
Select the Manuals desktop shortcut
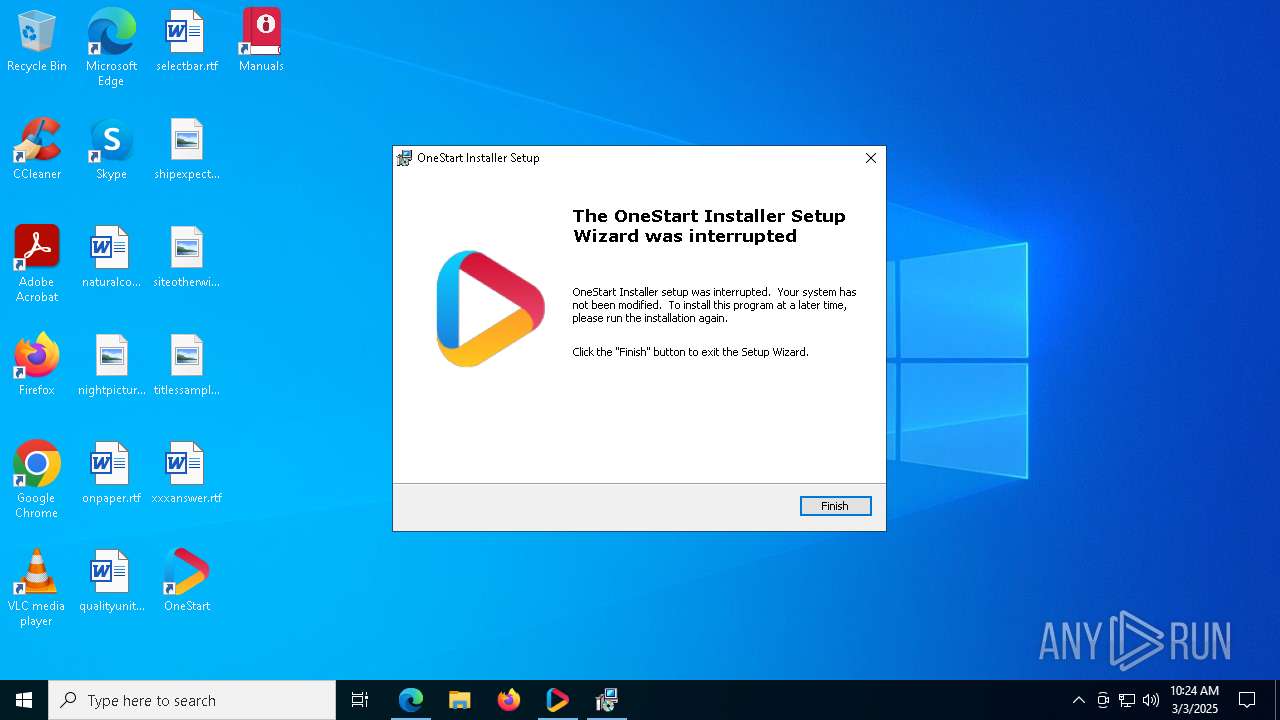(x=261, y=41)
